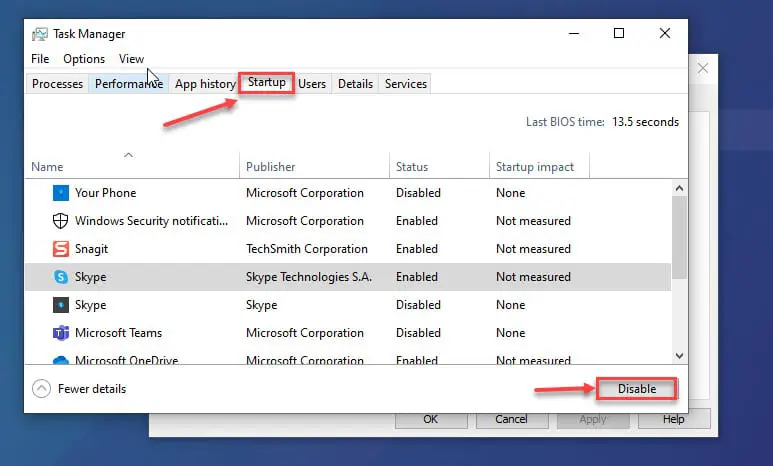Image resolution: width=773 pixels, height=466 pixels.
Task: Click the scrollbar down arrow
Action: (x=679, y=356)
